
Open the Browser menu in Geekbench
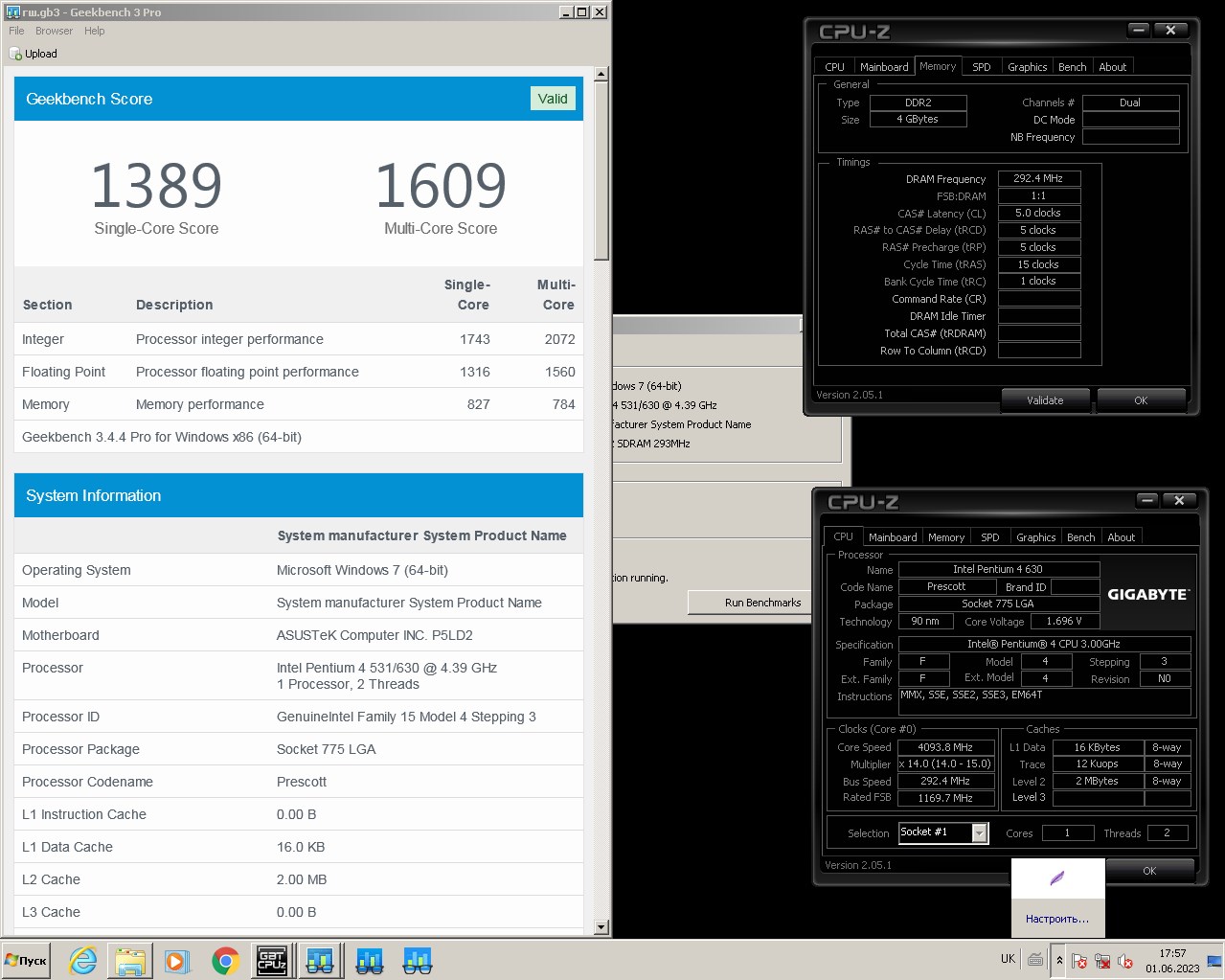(x=54, y=31)
